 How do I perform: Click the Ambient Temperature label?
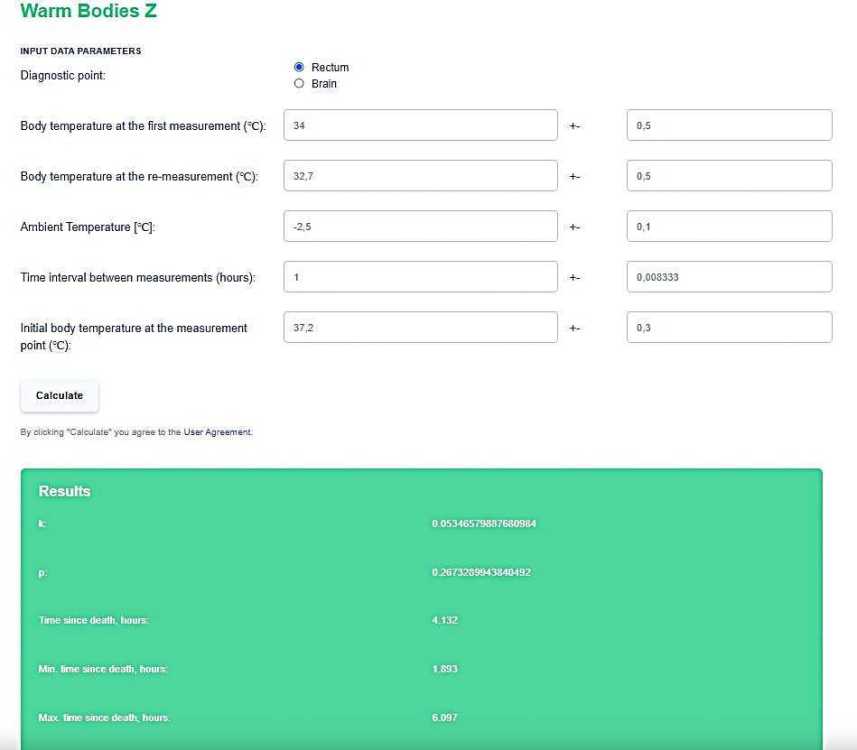click(x=87, y=227)
